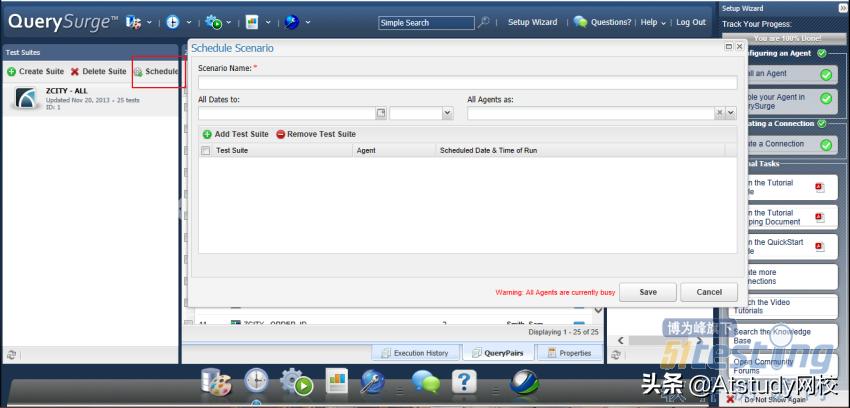Click the Simple Search box
The image size is (850, 408).
(426, 23)
